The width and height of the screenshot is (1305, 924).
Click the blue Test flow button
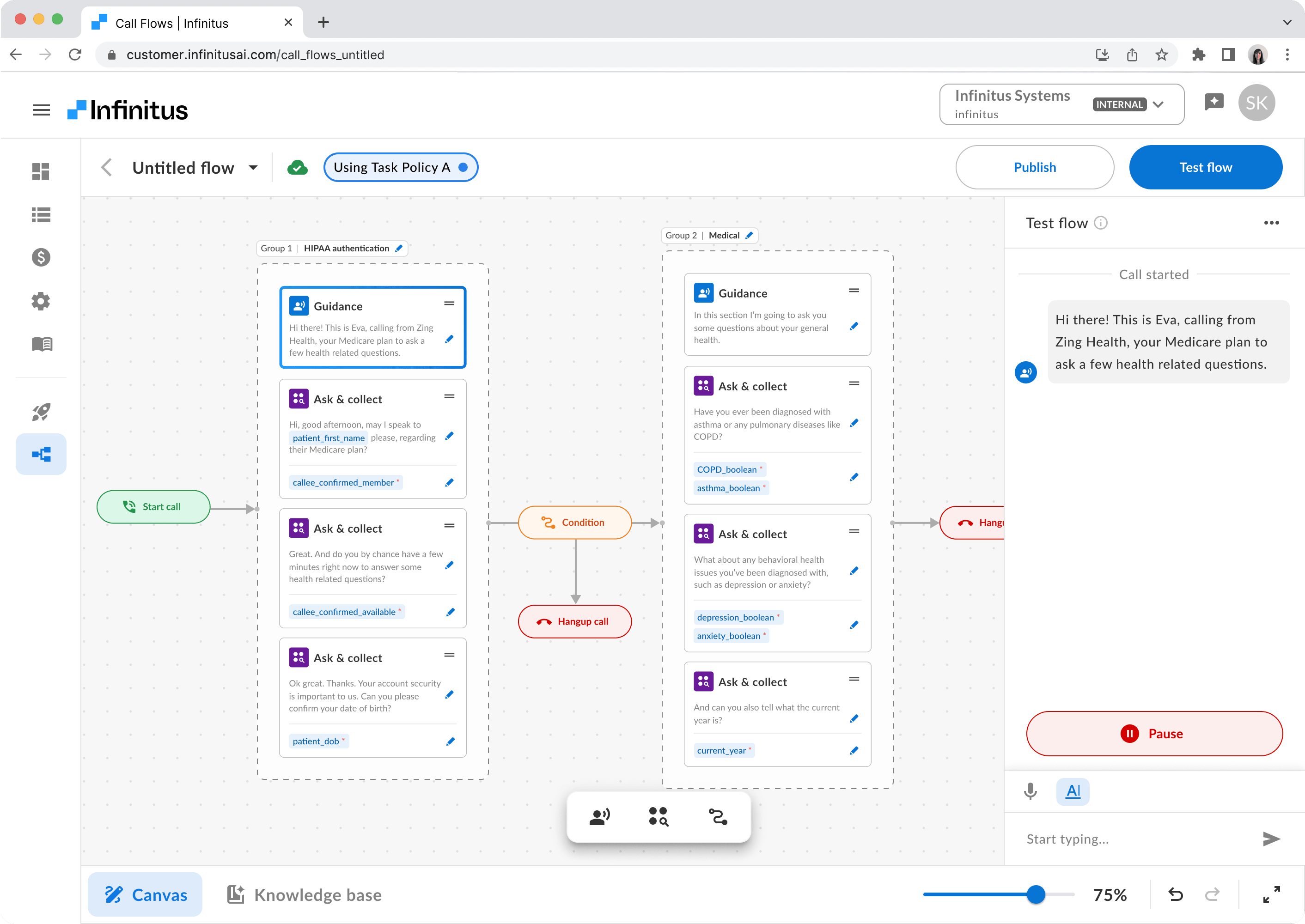point(1205,168)
